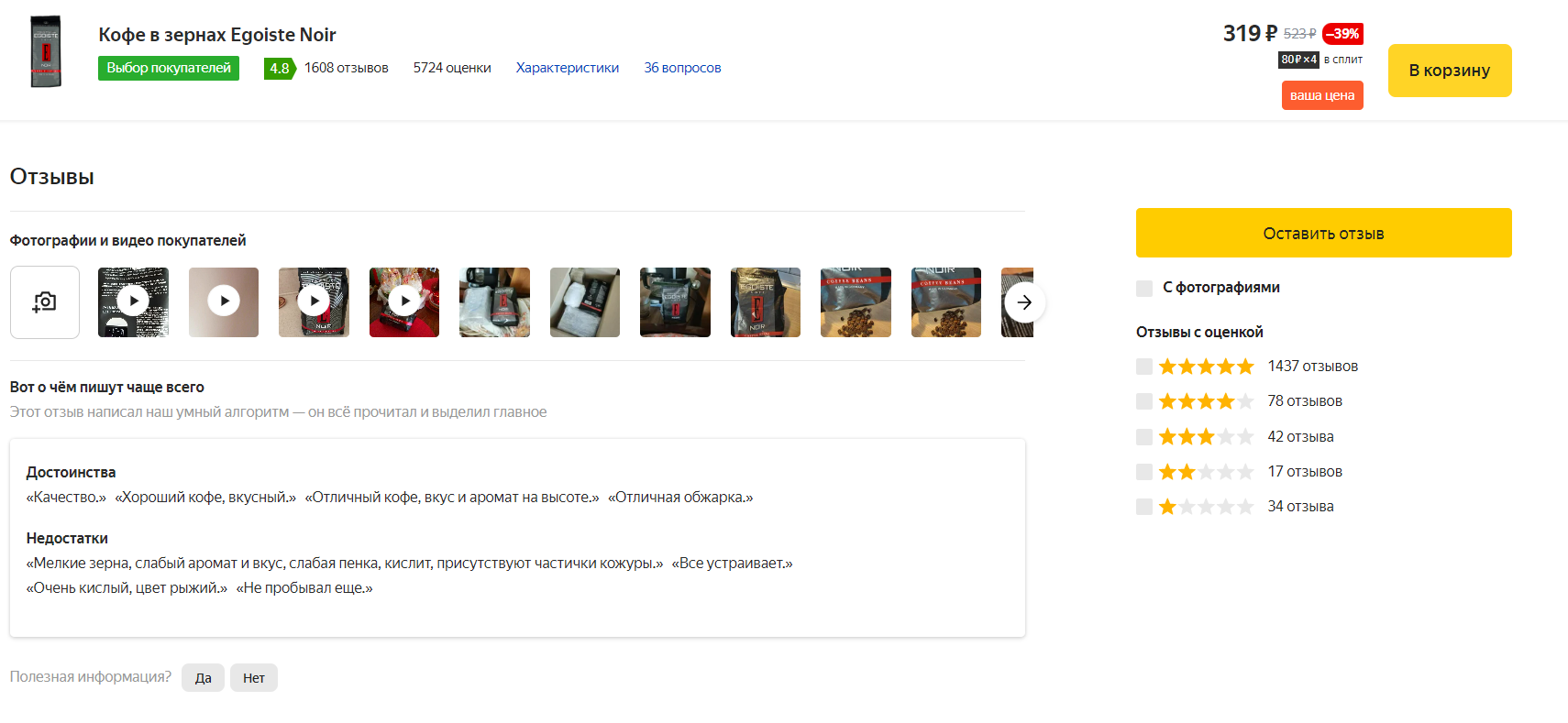The image size is (1568, 723).
Task: Open the add photo camera icon tile
Action: 45,302
